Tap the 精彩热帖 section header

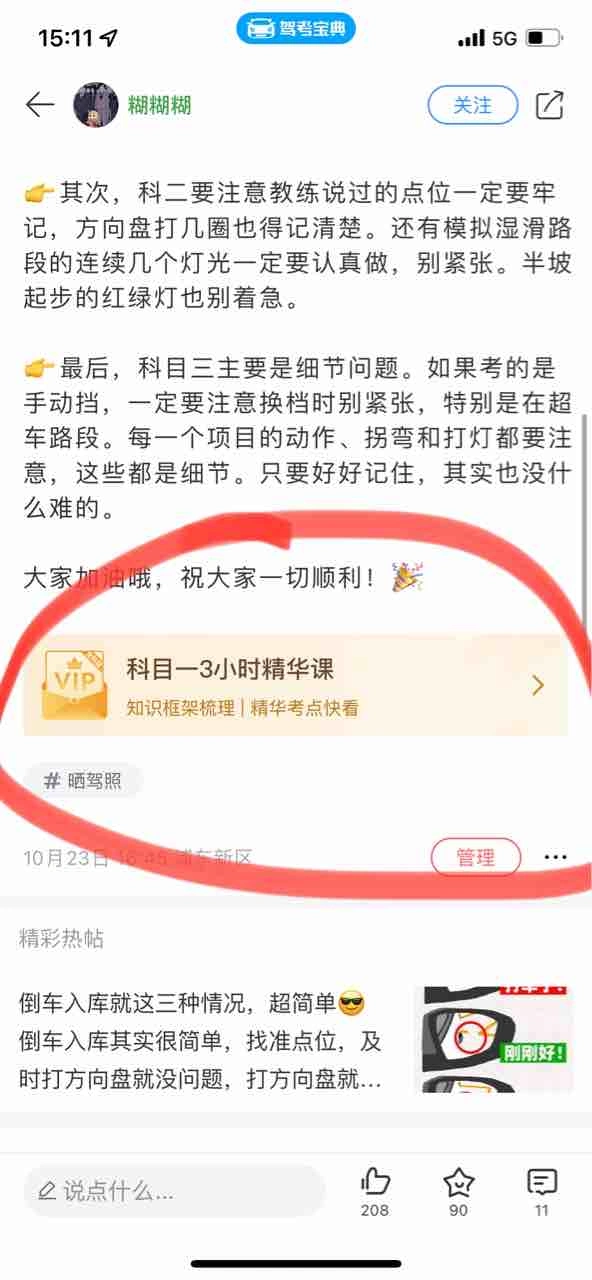61,938
